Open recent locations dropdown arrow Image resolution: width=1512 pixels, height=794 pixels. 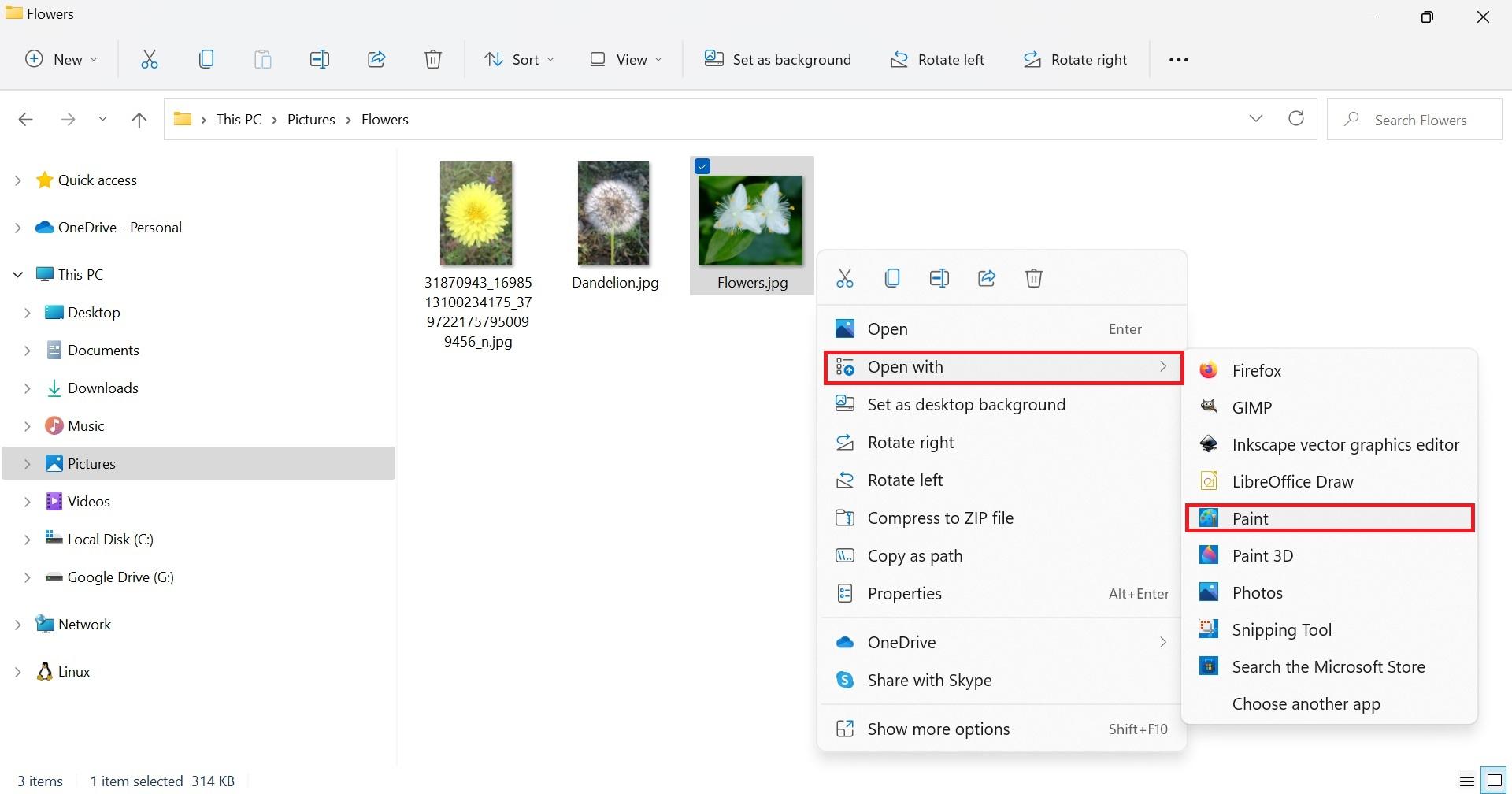[x=102, y=120]
